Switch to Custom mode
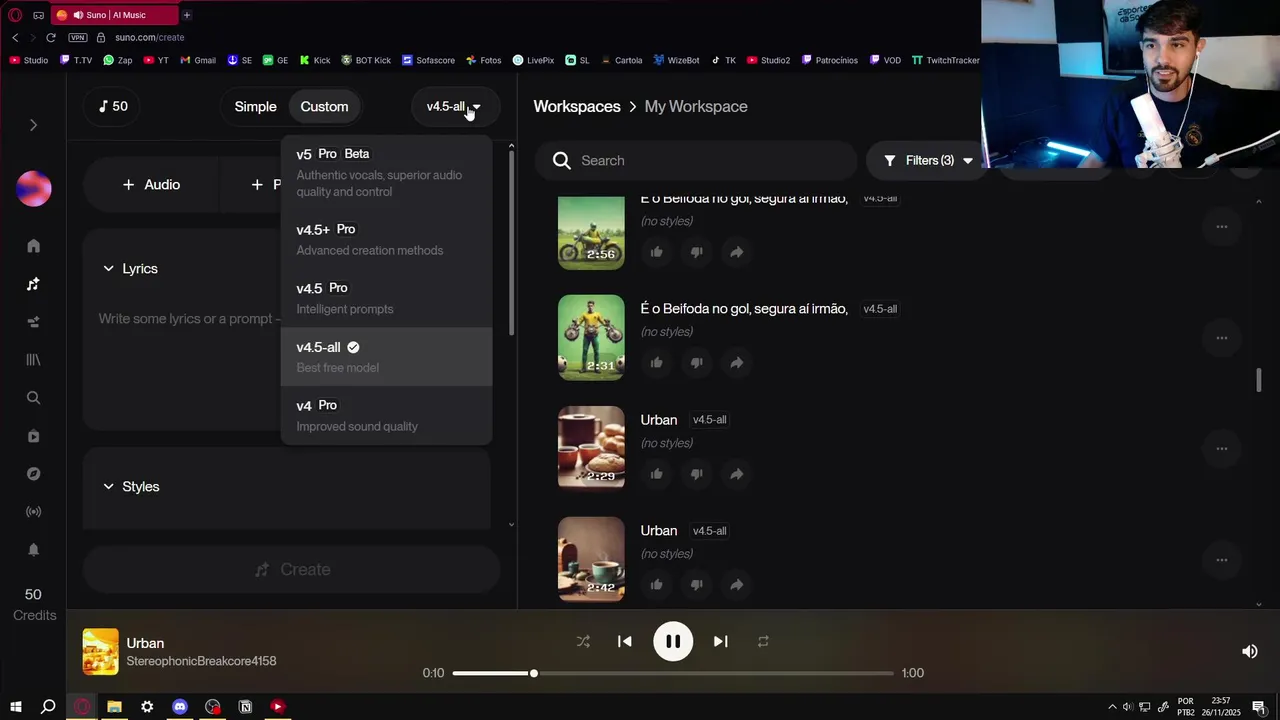The image size is (1280, 720). point(324,106)
